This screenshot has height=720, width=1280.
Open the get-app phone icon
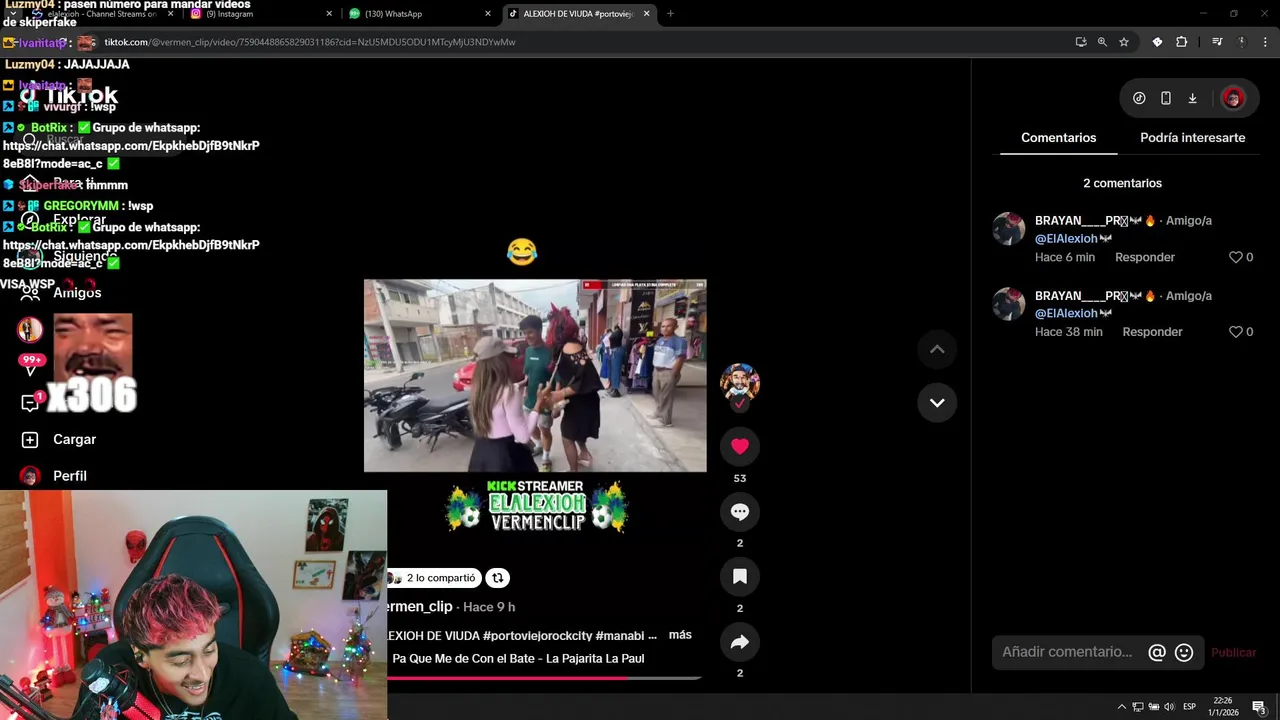point(1166,98)
